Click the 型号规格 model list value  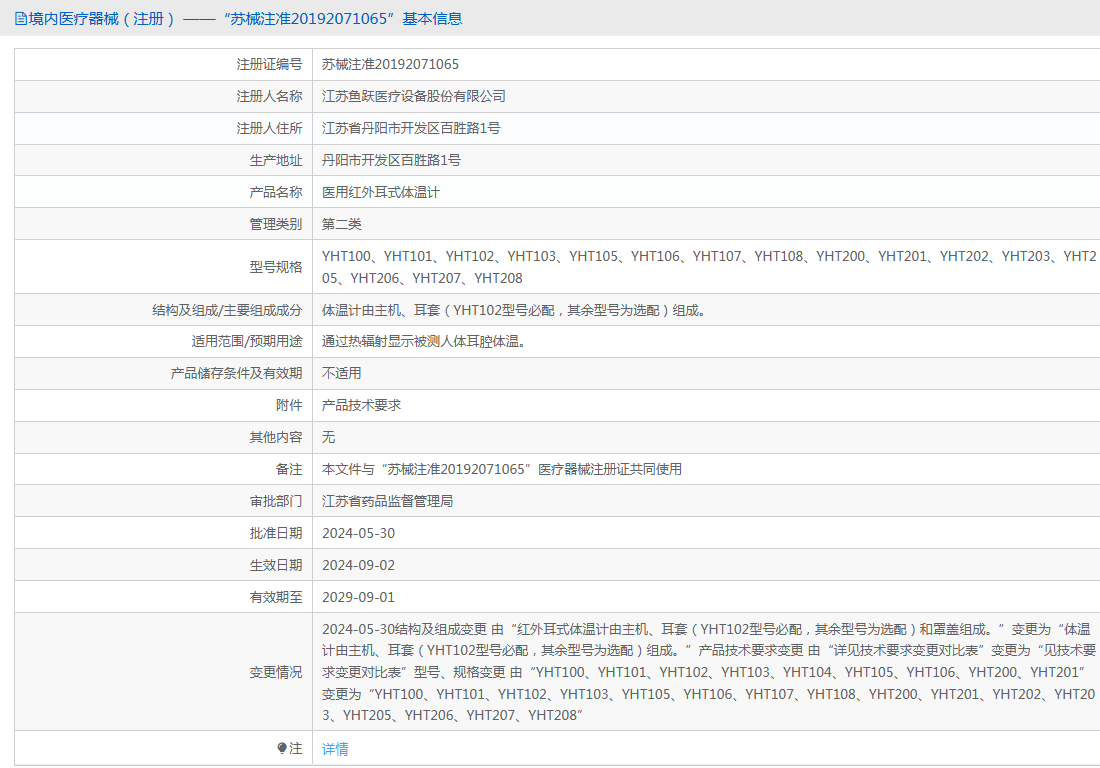tap(709, 267)
